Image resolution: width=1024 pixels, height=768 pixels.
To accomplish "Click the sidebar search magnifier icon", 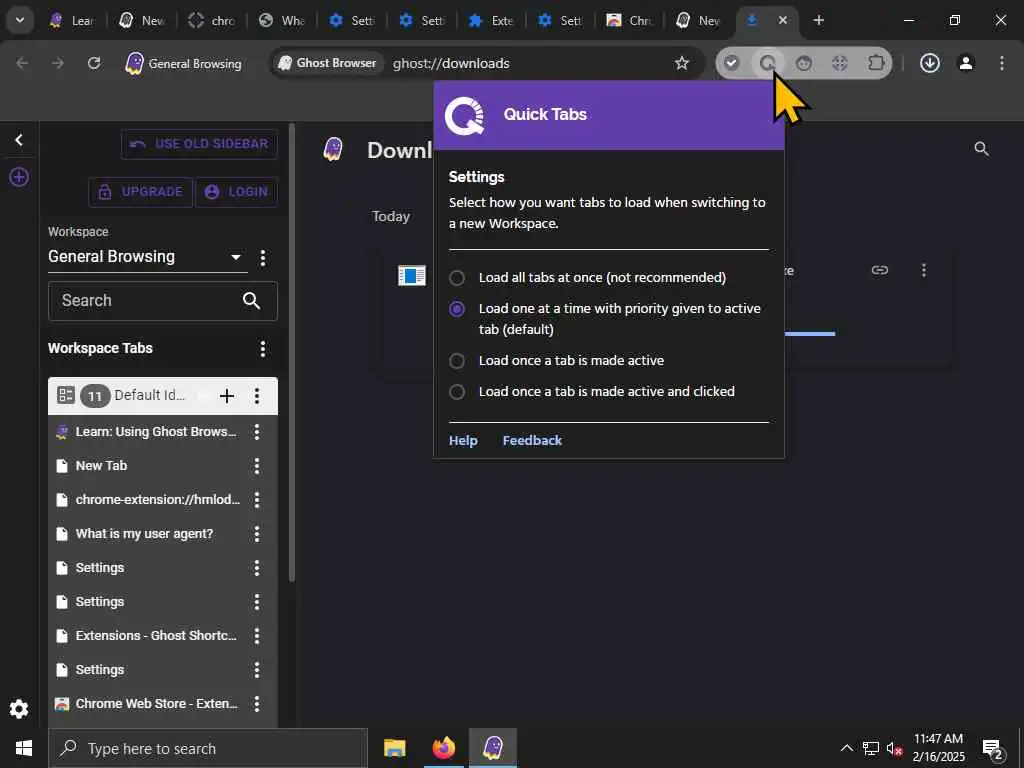I will pyautogui.click(x=251, y=300).
